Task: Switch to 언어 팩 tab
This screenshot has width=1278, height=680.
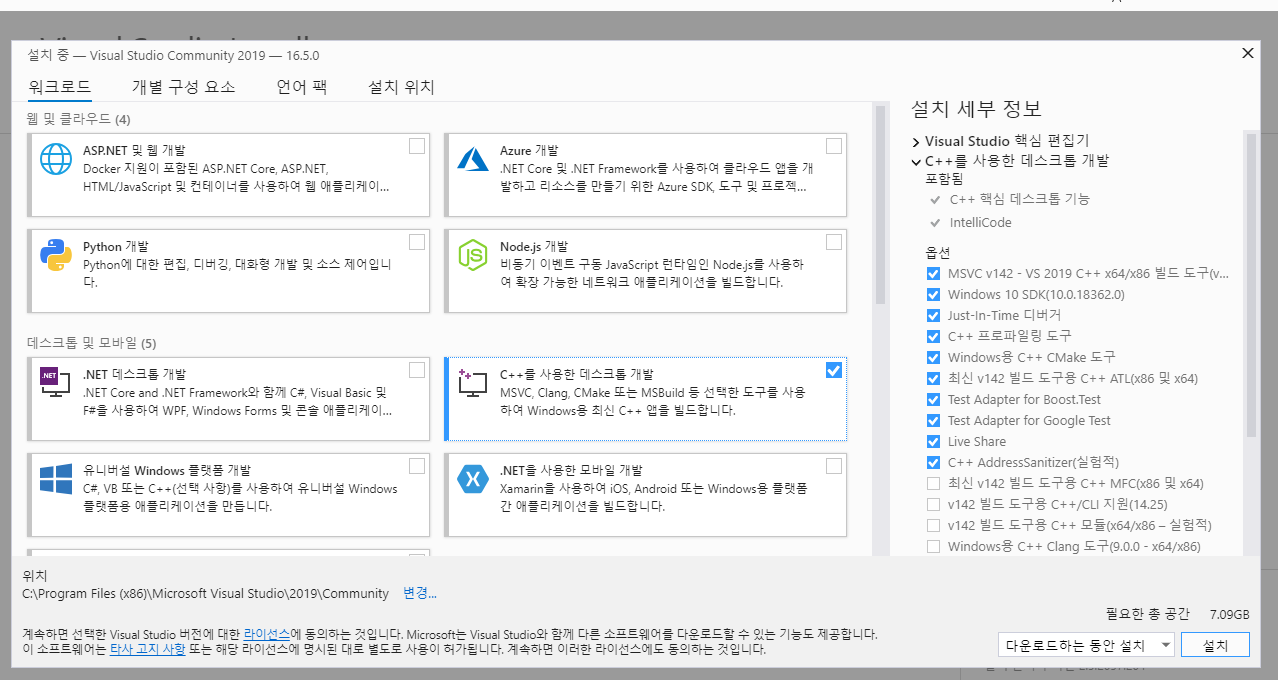Action: 302,87
